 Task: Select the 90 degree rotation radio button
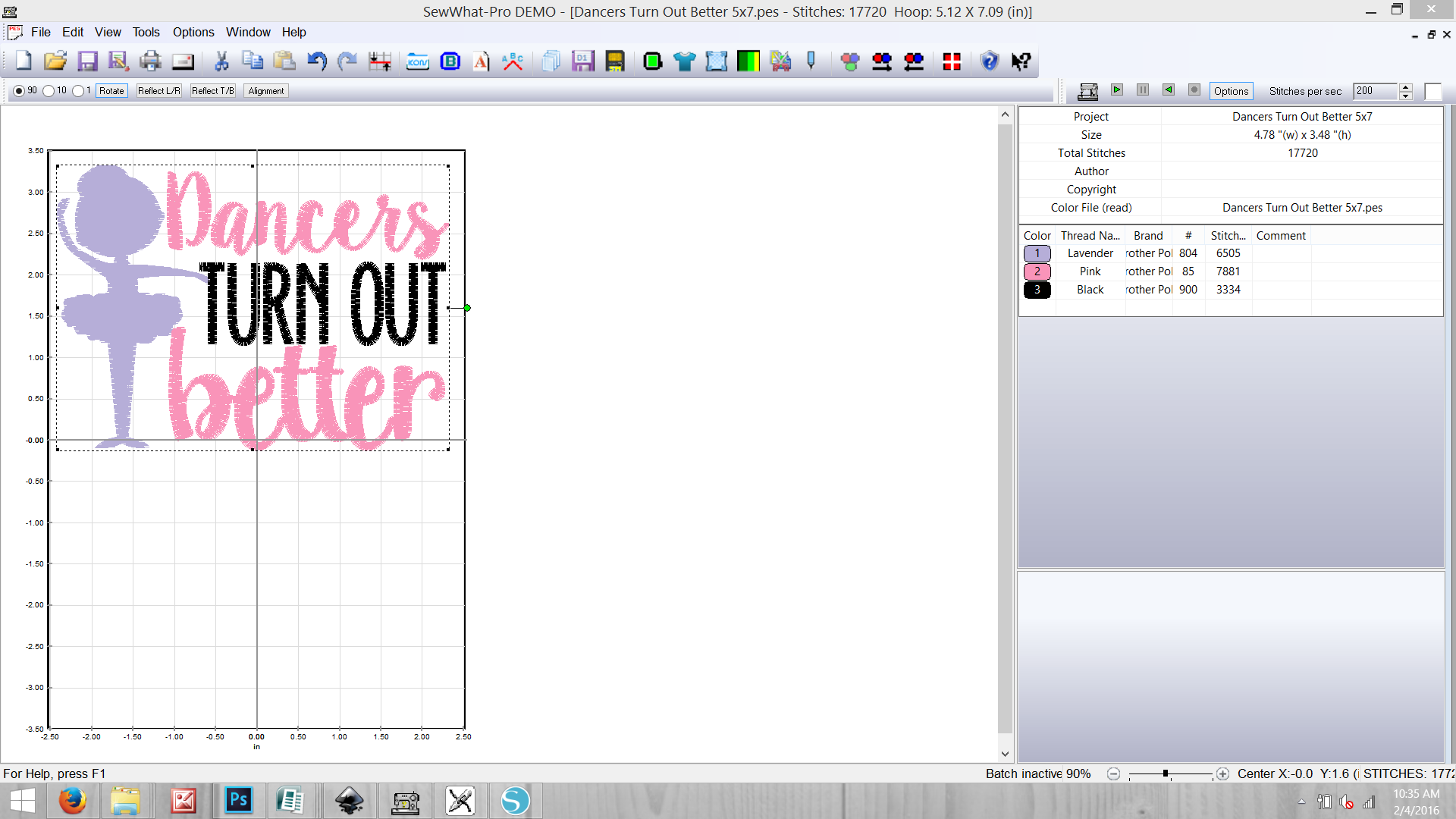[17, 90]
